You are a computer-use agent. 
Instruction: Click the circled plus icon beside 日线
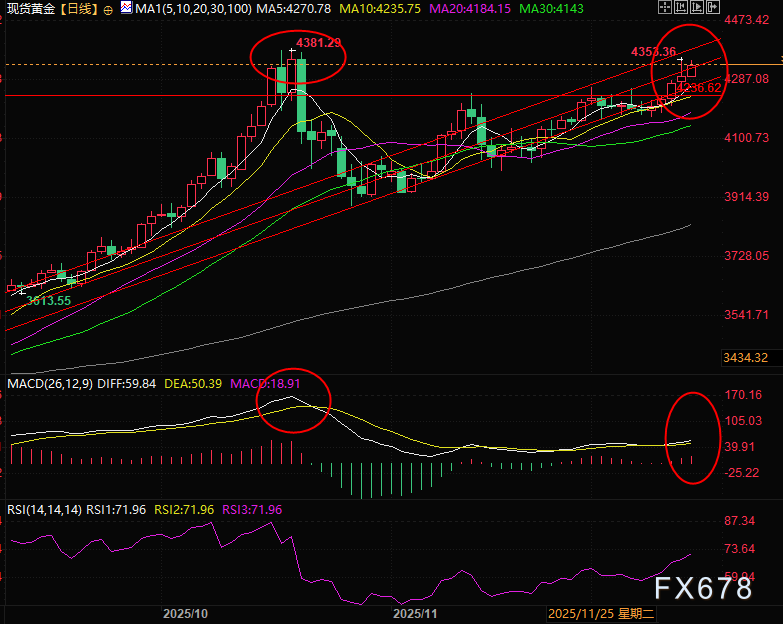107,10
